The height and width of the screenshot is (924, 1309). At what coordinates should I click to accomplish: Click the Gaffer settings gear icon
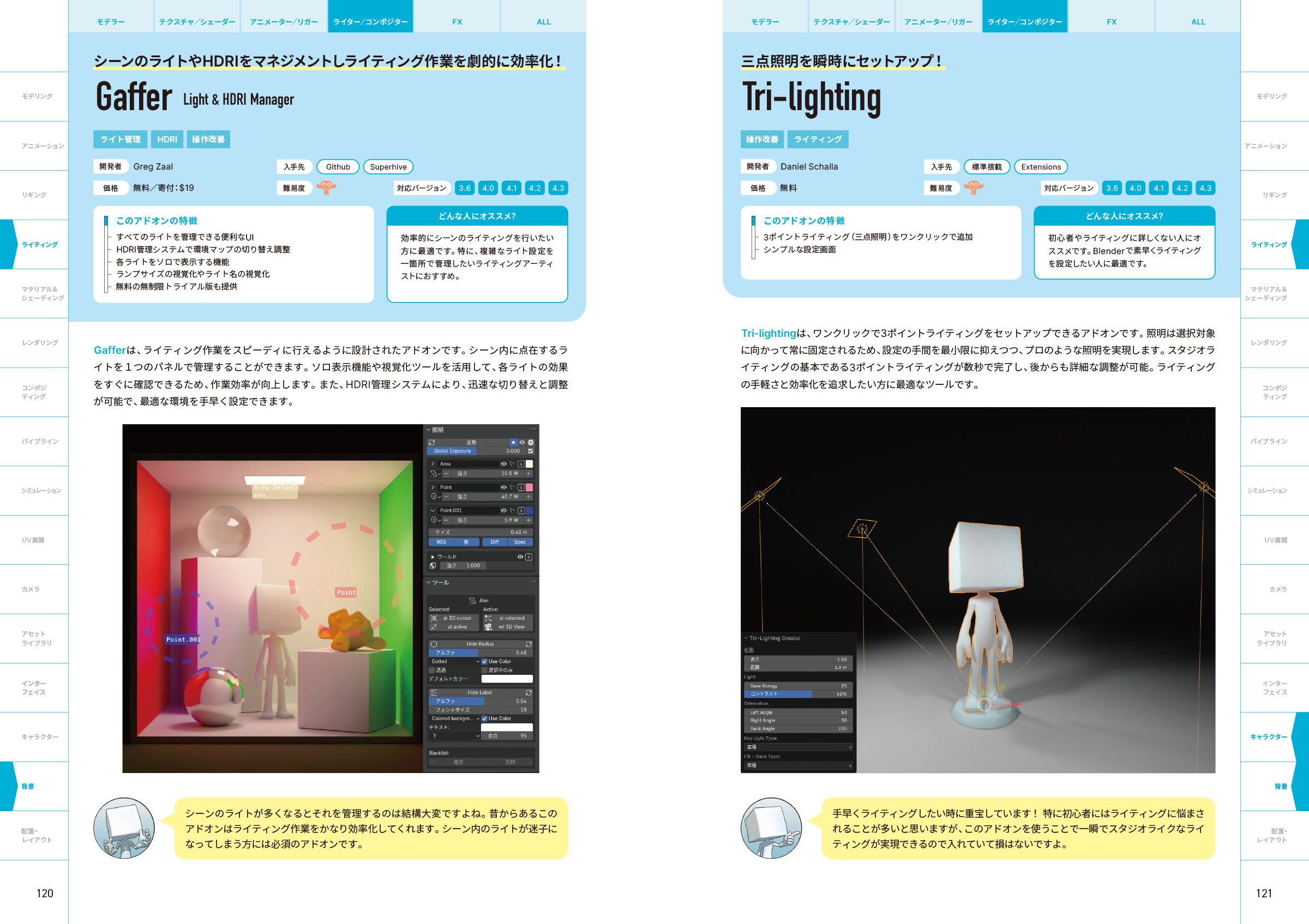click(x=531, y=442)
